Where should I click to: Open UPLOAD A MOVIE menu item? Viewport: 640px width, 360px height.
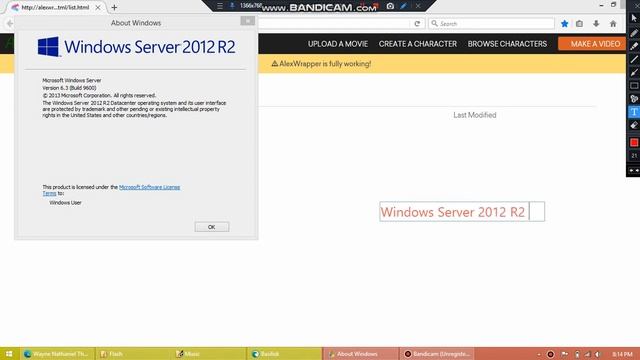338,44
